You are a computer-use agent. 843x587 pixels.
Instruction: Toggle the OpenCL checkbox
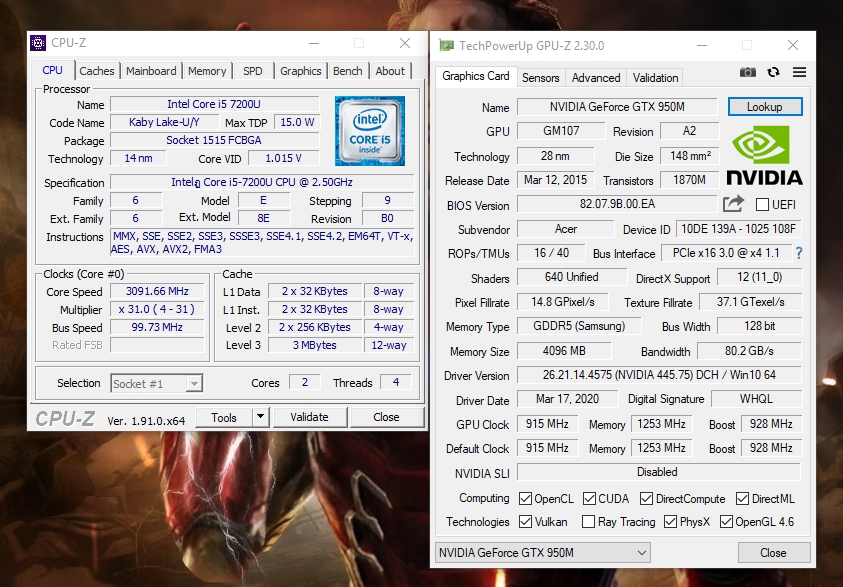pos(525,498)
